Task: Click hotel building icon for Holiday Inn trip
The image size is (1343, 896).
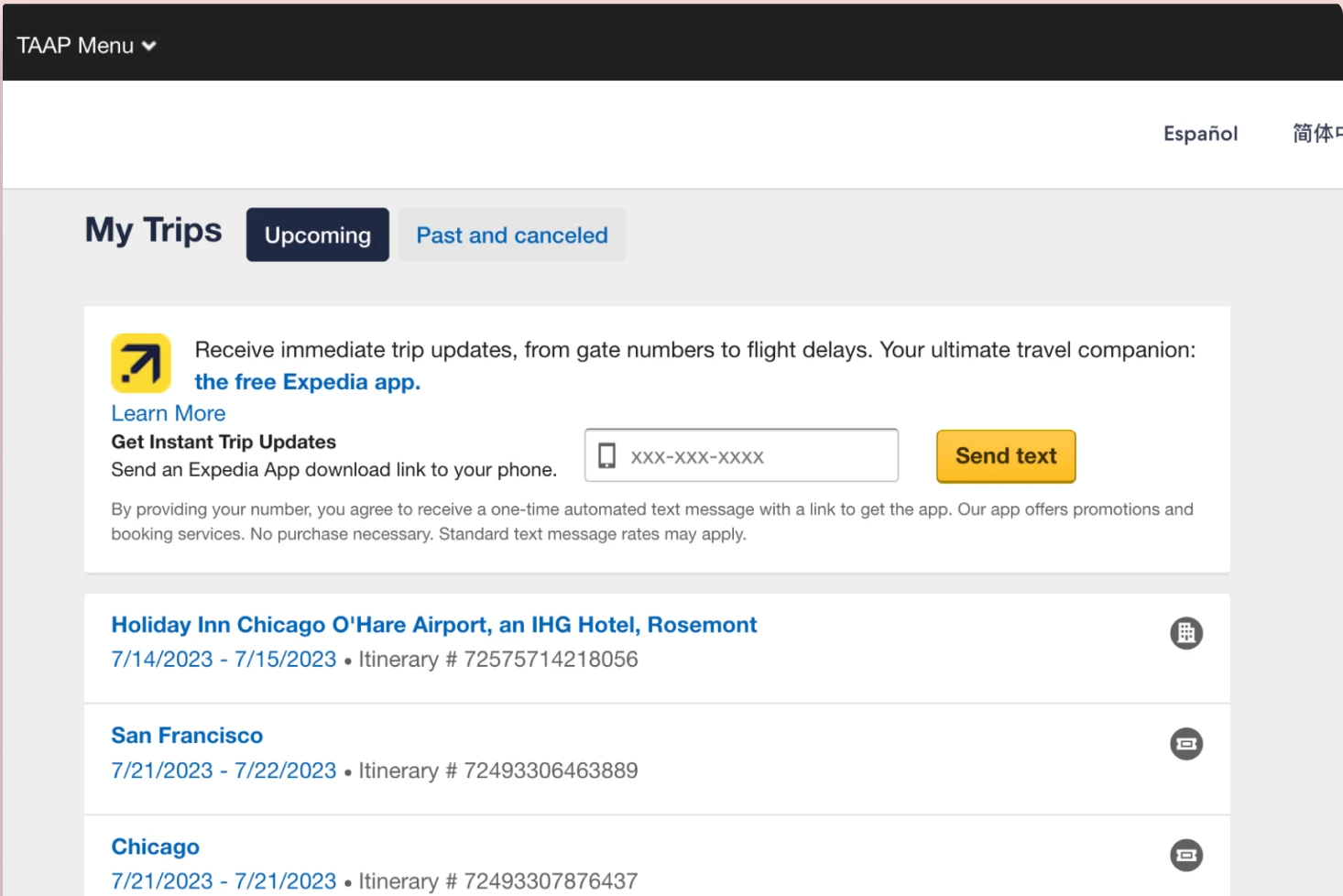Action: coord(1186,633)
